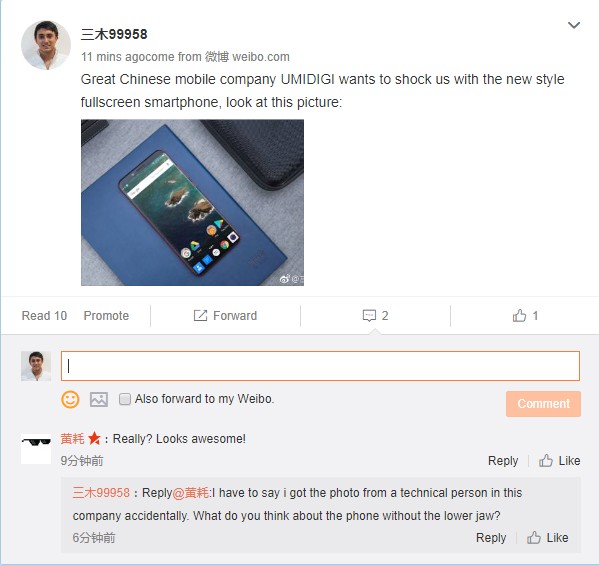Click the Promote option
599x566 pixels.
point(106,315)
